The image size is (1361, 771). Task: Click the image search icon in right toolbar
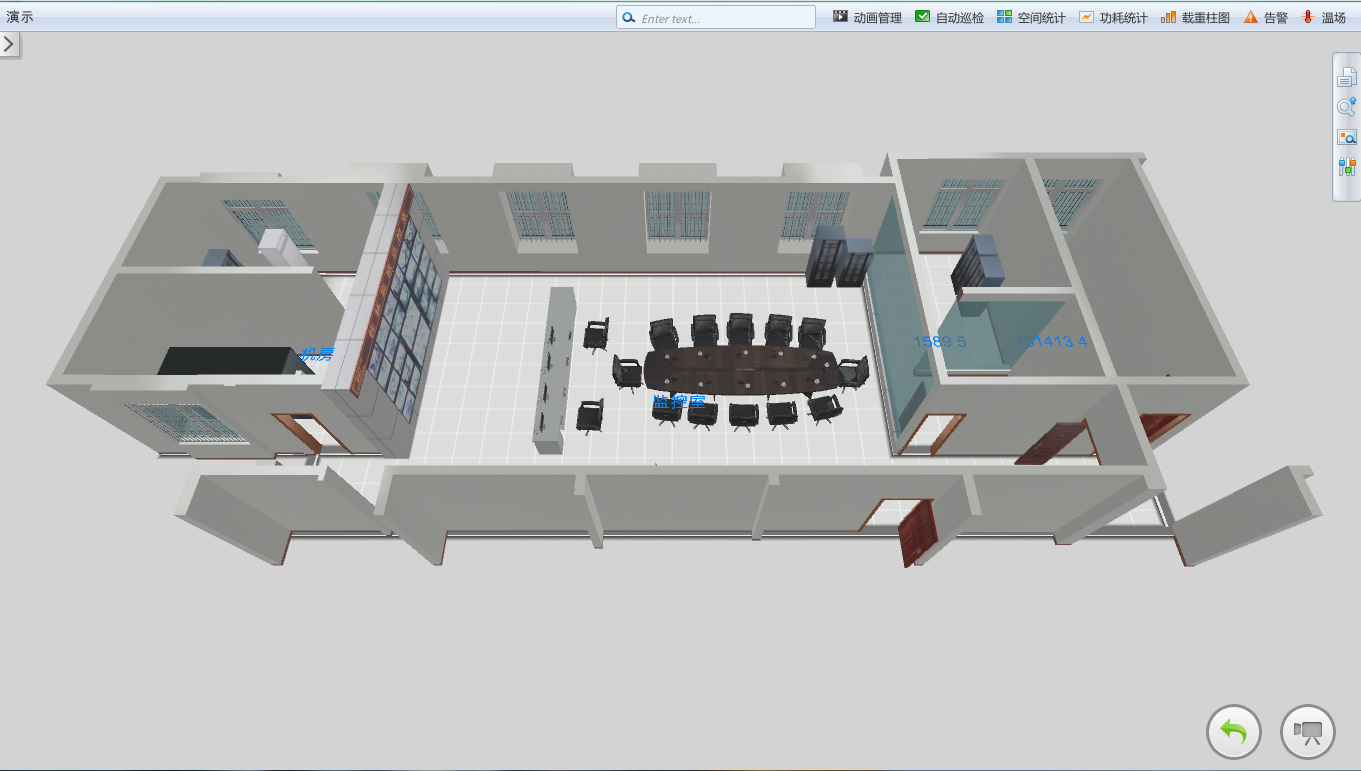pos(1347,137)
